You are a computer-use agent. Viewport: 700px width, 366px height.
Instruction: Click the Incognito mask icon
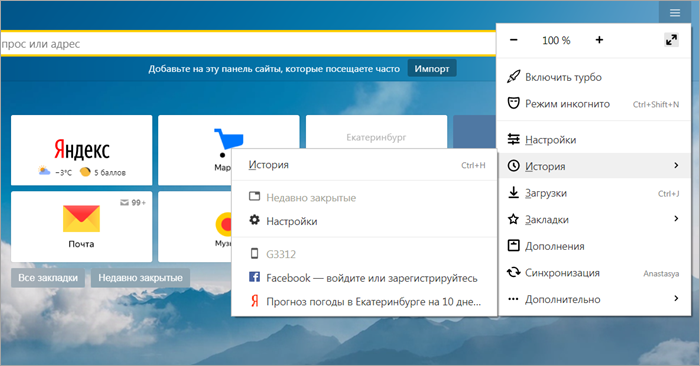(x=513, y=104)
